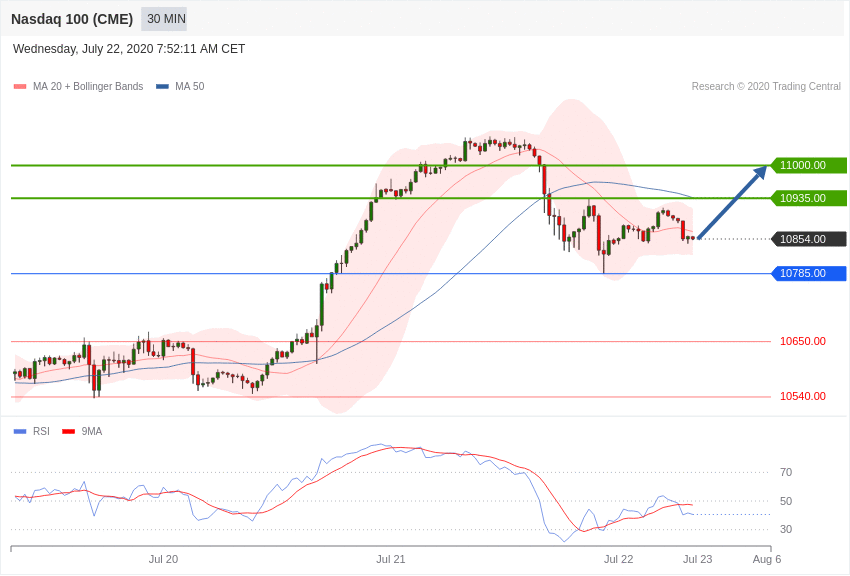Click the Aug 6 date axis marker

[x=767, y=559]
